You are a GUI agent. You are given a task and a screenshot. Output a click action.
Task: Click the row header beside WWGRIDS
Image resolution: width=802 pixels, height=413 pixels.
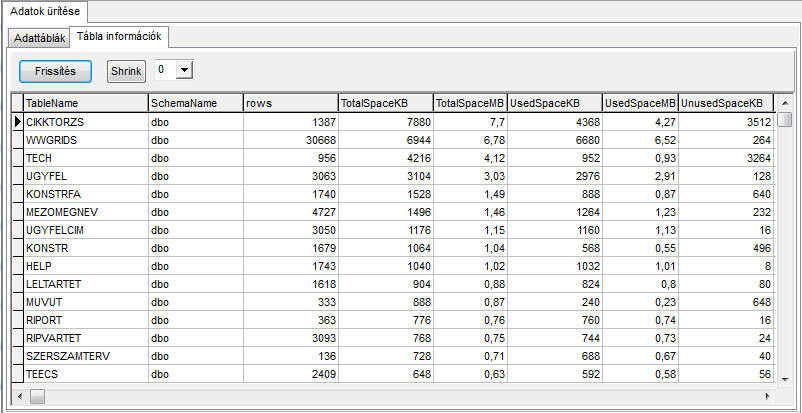18,140
